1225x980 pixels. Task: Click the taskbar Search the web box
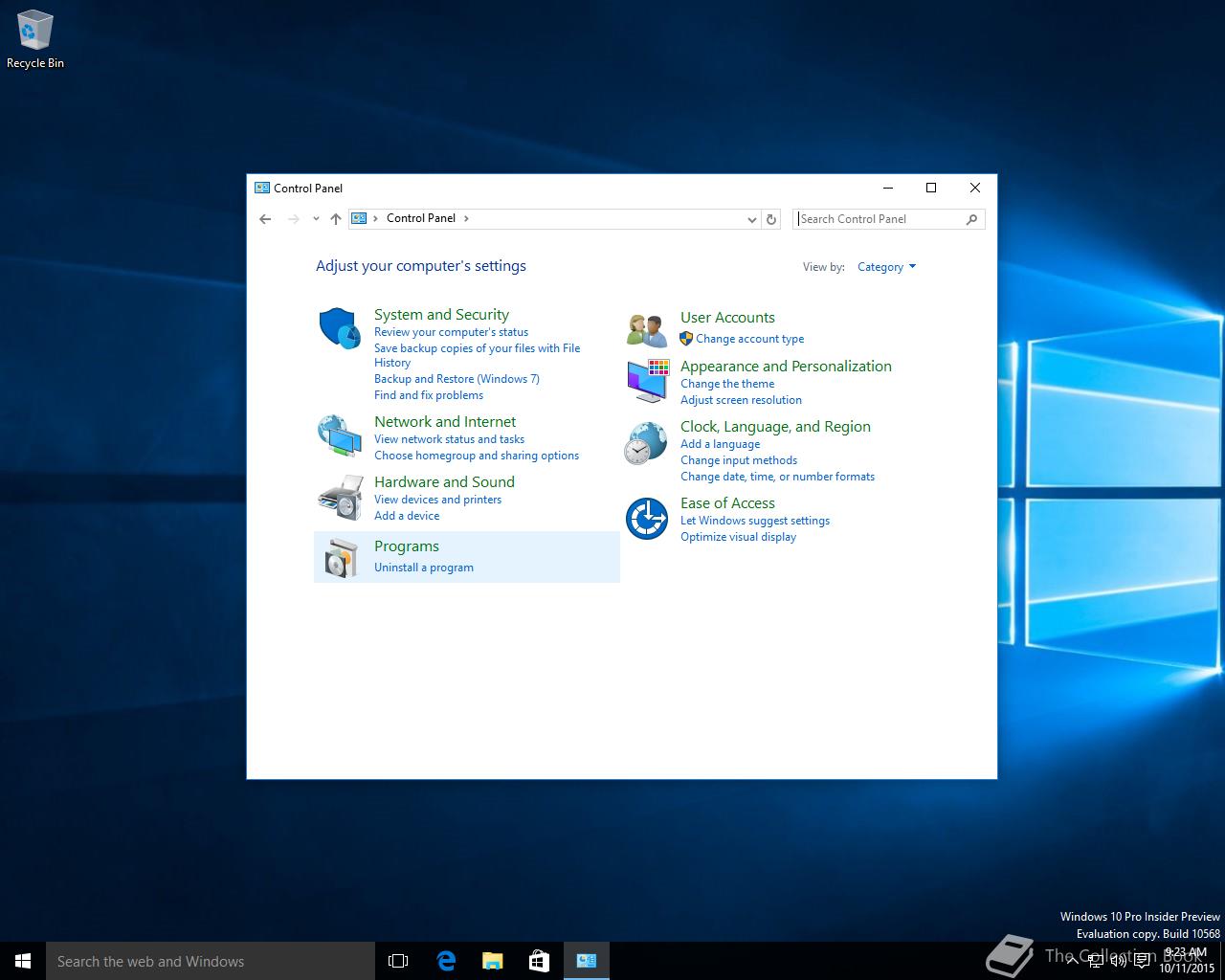211,961
